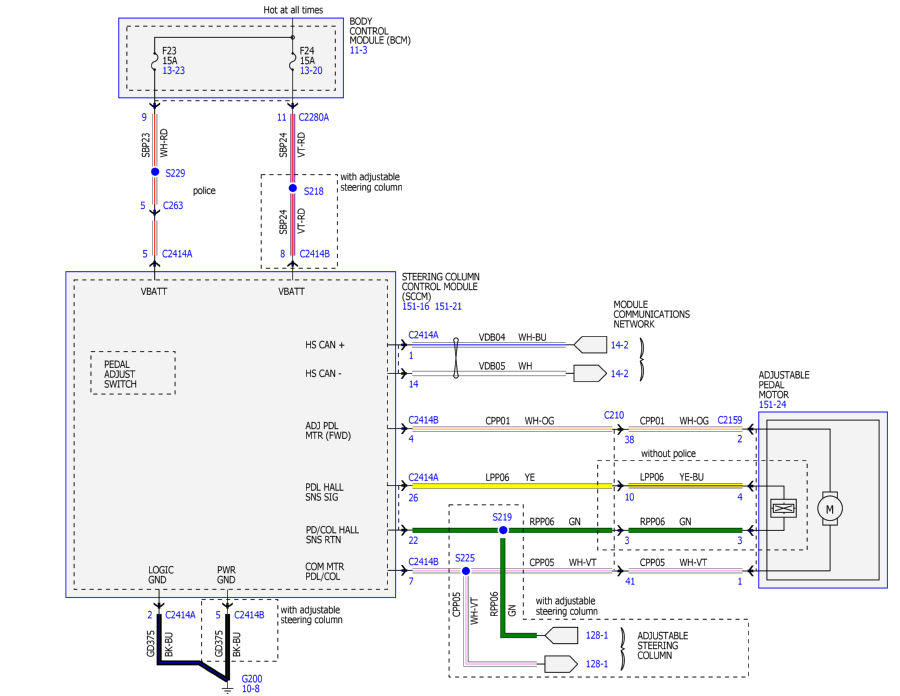Open the 13-23 reference for fuse F23
900x696 pixels.
click(x=173, y=71)
